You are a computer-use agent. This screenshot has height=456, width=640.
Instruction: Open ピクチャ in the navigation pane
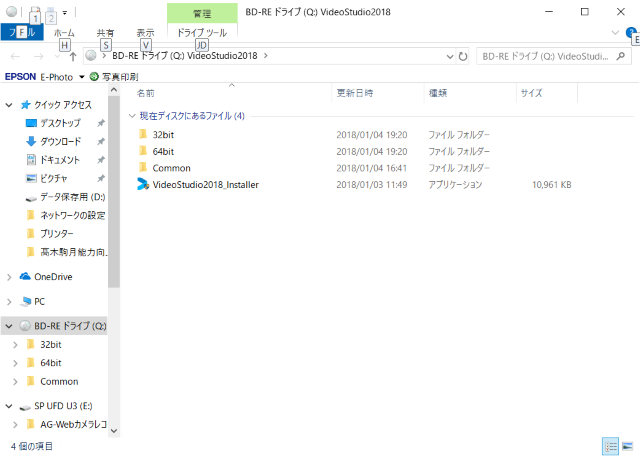53,178
